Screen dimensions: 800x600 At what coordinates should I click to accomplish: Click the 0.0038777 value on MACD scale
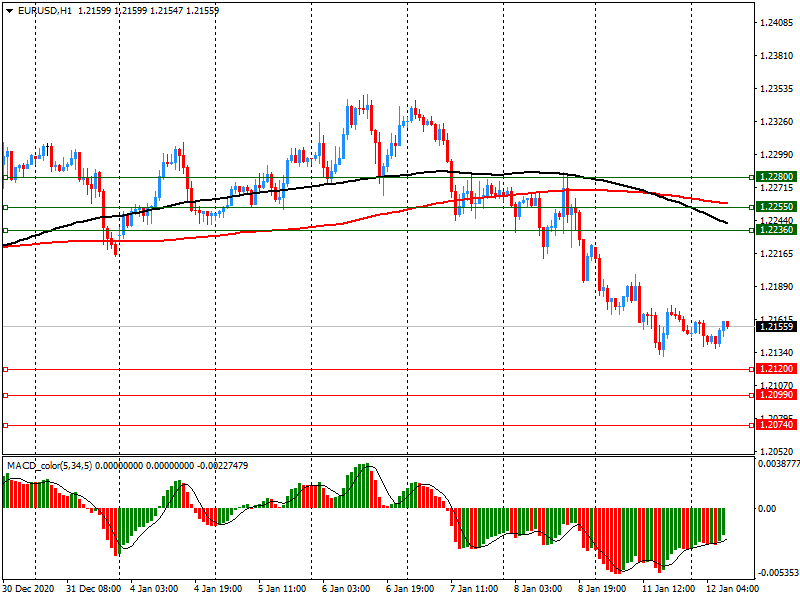(776, 464)
